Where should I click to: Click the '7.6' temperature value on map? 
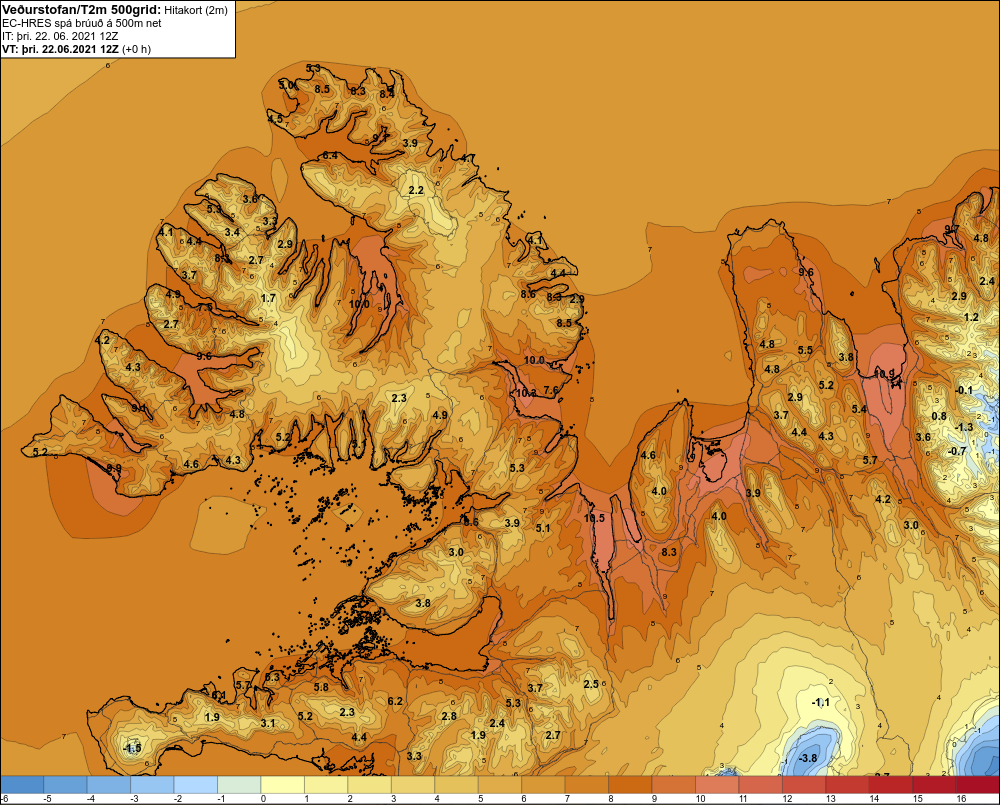click(550, 390)
